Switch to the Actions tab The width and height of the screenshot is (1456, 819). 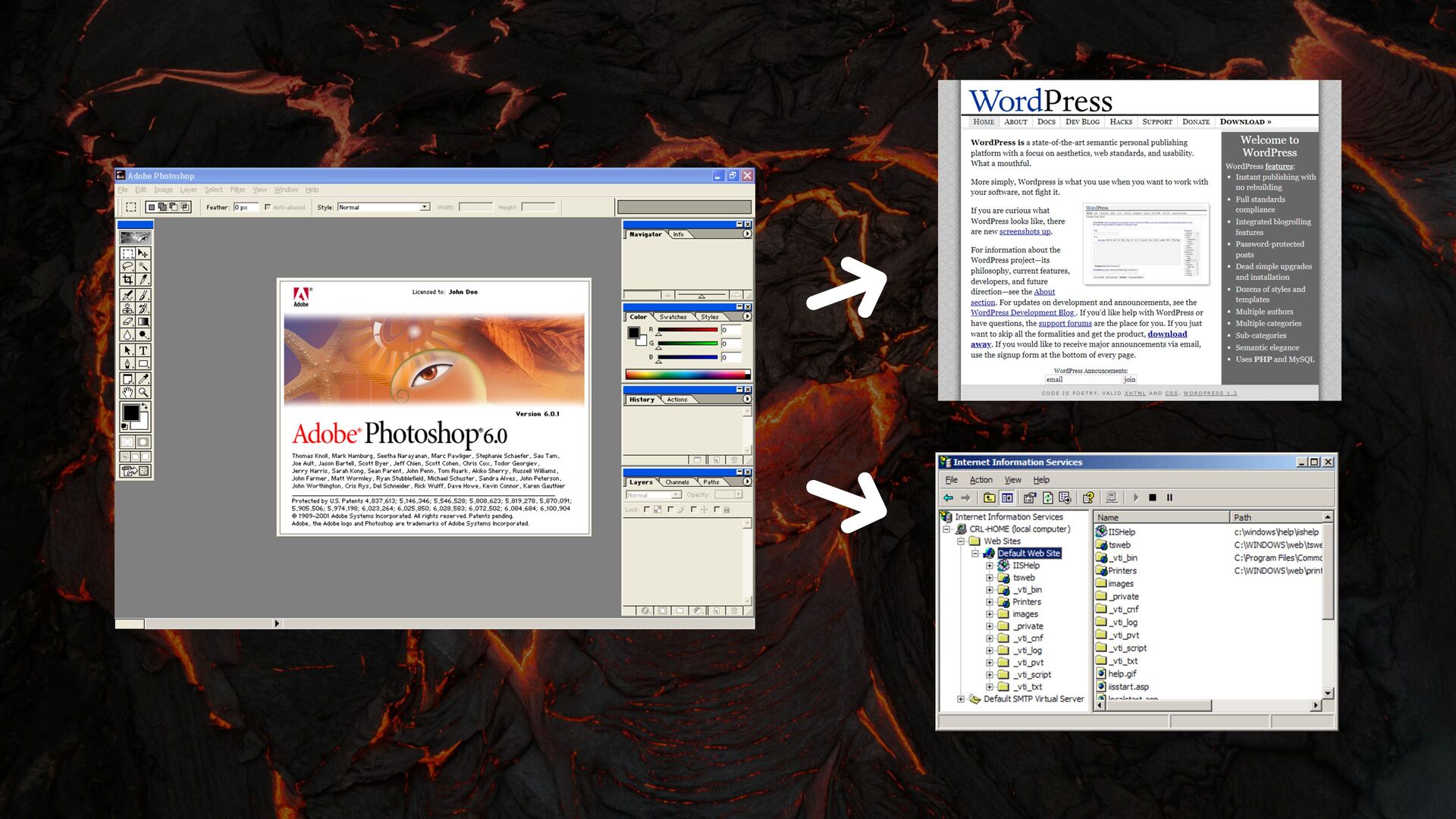[677, 400]
